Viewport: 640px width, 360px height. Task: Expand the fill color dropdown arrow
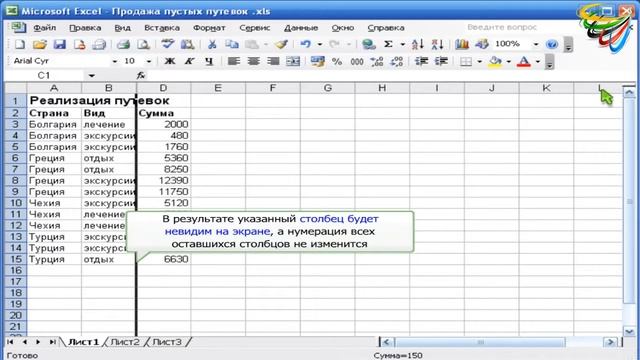[509, 61]
